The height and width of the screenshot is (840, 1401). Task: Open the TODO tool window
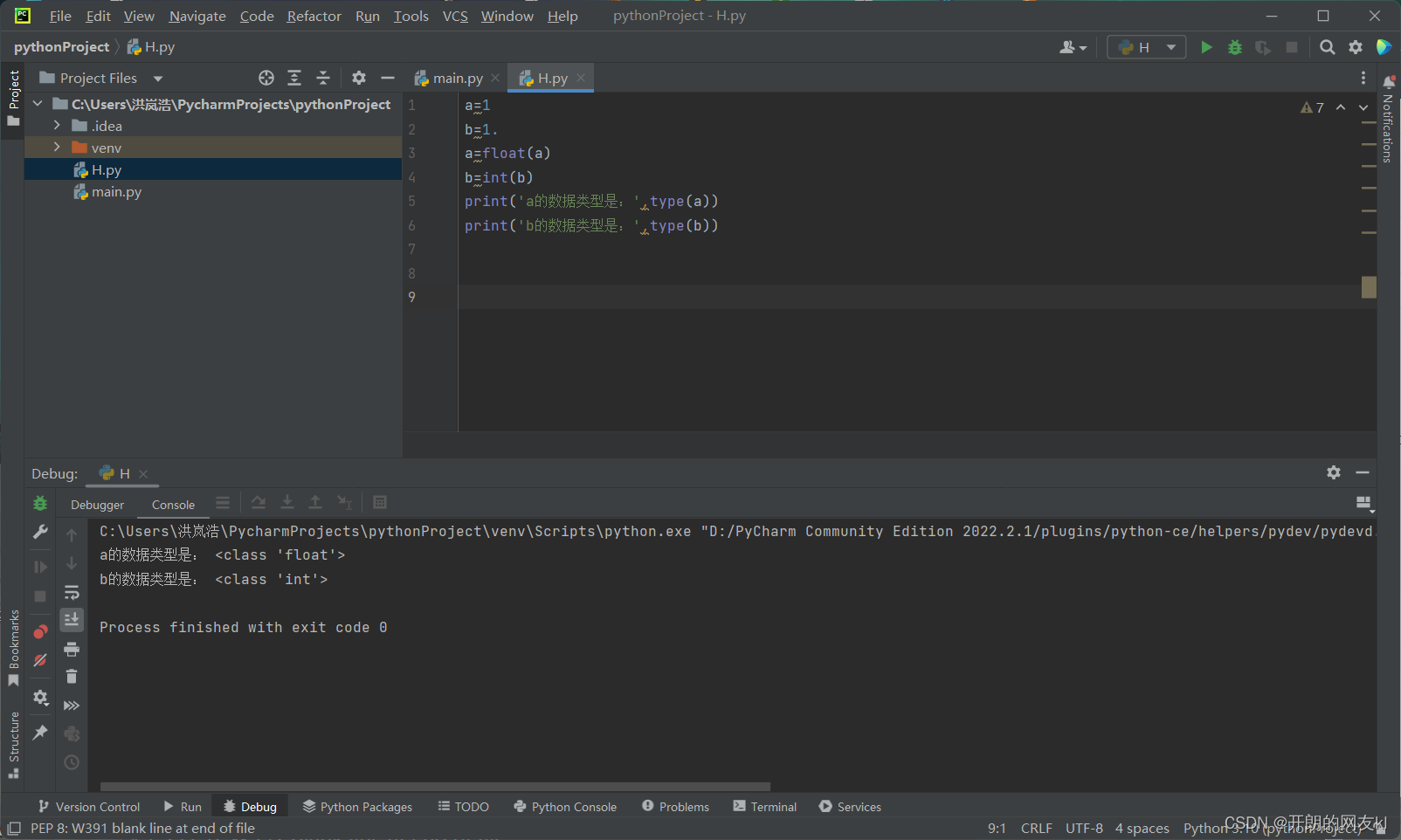click(x=464, y=807)
